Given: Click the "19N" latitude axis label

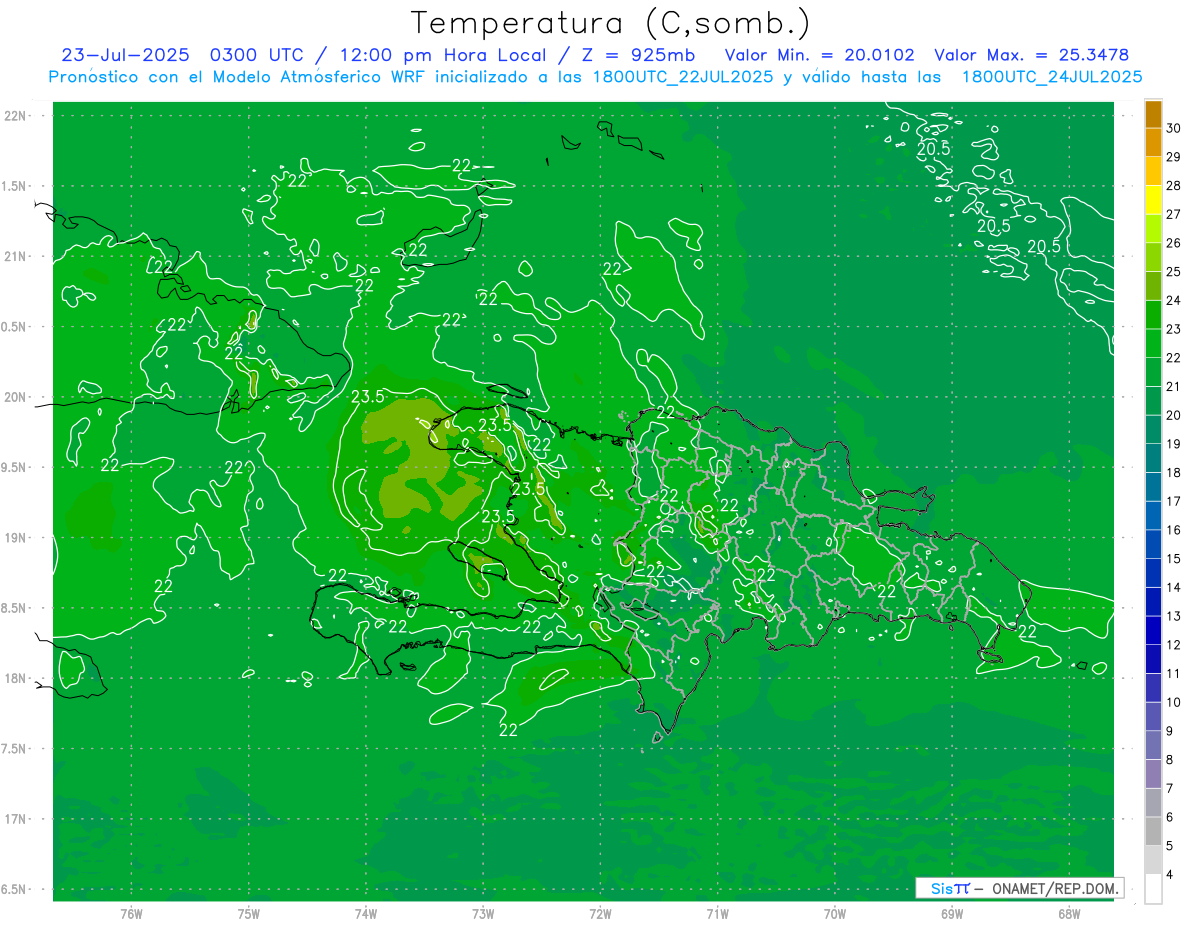Looking at the screenshot, I should [16, 537].
